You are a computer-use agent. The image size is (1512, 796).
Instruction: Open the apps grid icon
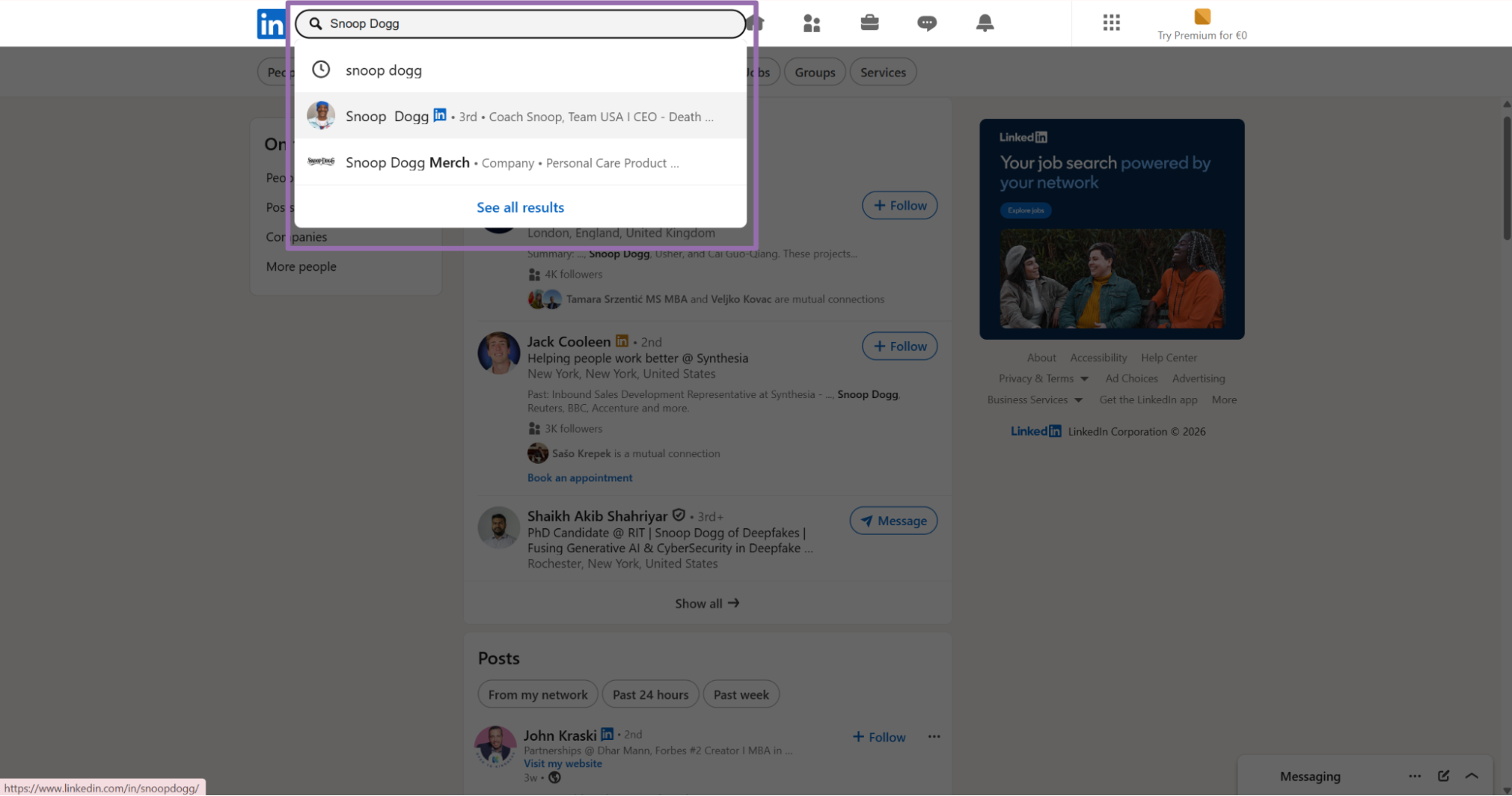coord(1111,23)
